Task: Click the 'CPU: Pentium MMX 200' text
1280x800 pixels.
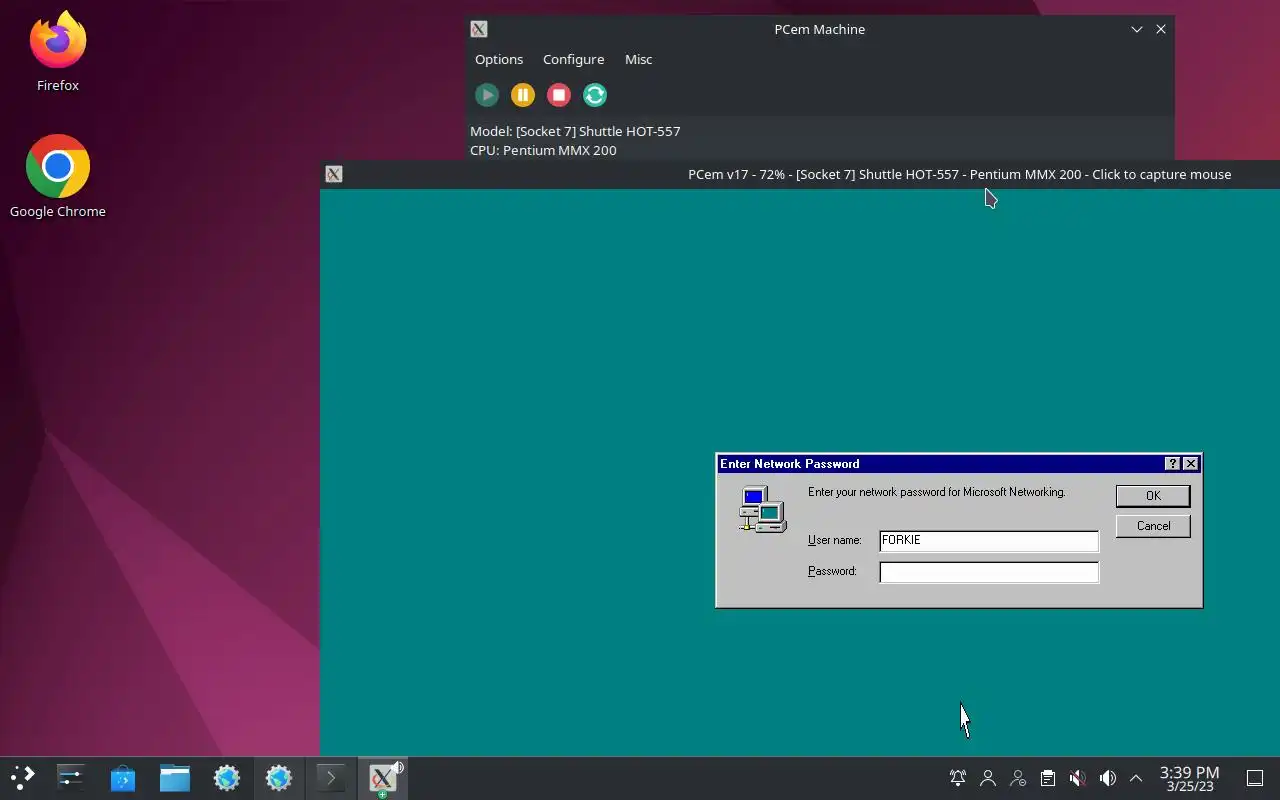Action: [x=543, y=150]
